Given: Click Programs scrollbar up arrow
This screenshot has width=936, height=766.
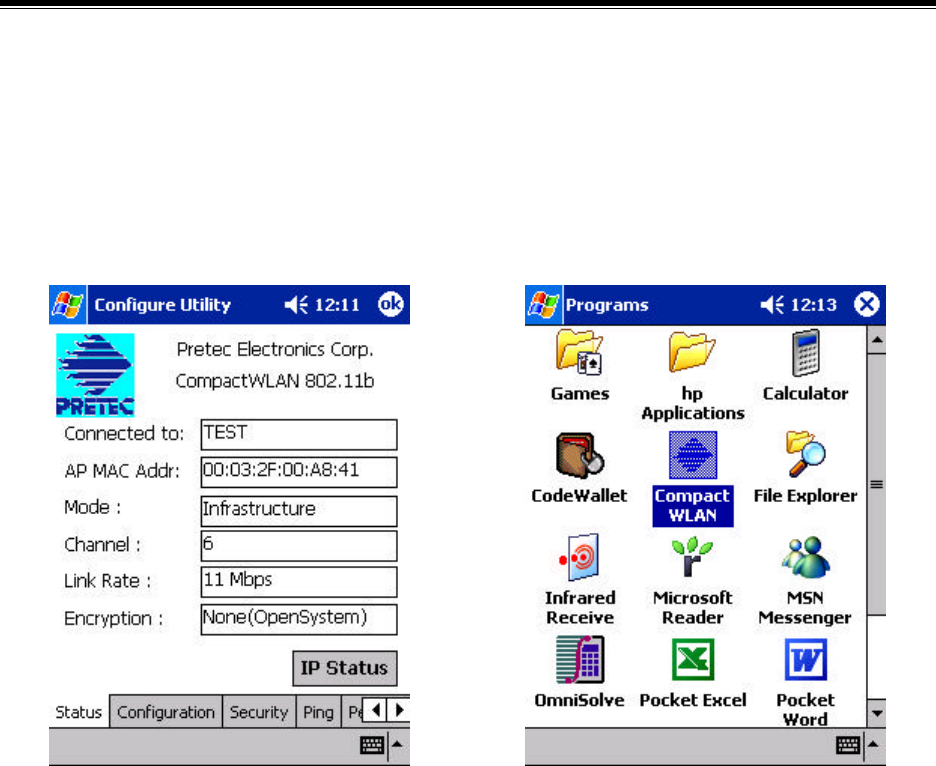Looking at the screenshot, I should click(x=876, y=340).
